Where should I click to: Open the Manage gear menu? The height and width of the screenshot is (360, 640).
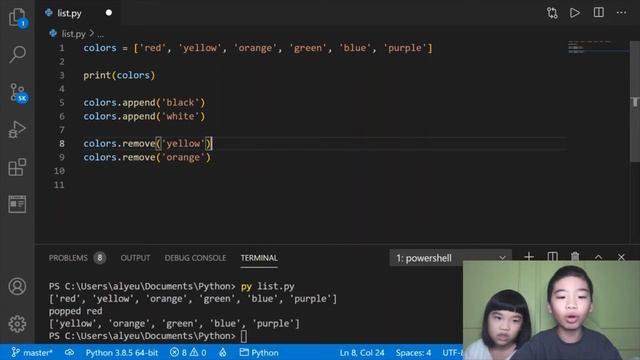[x=17, y=324]
